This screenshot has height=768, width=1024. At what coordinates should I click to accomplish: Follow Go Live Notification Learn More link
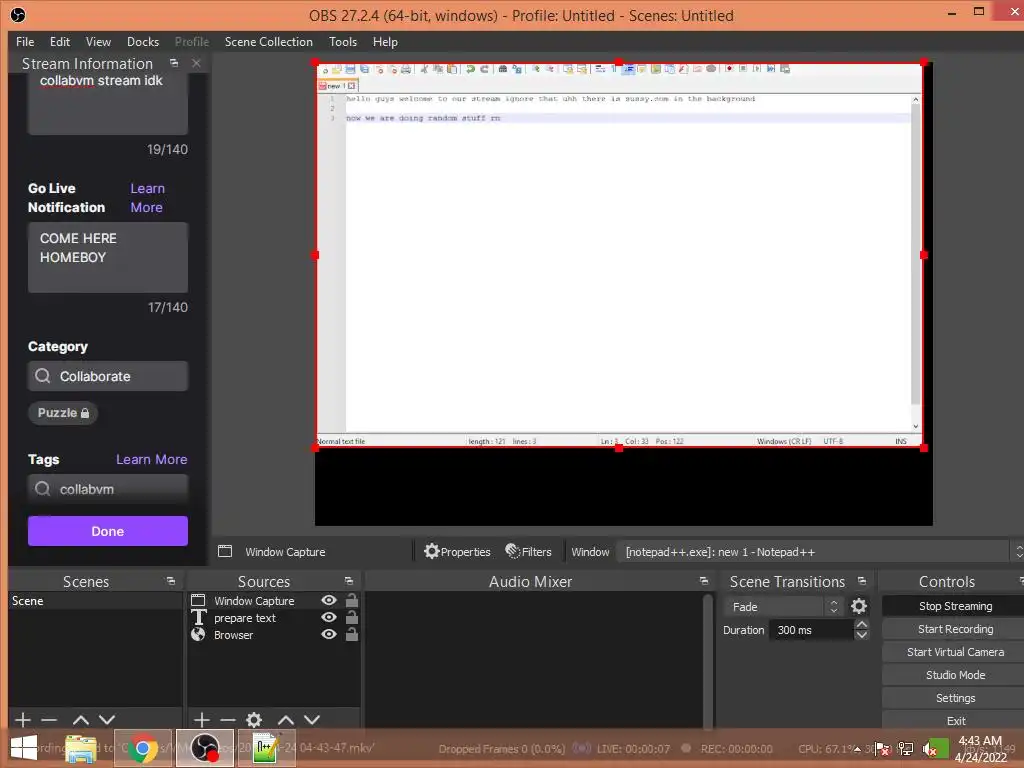pos(147,198)
